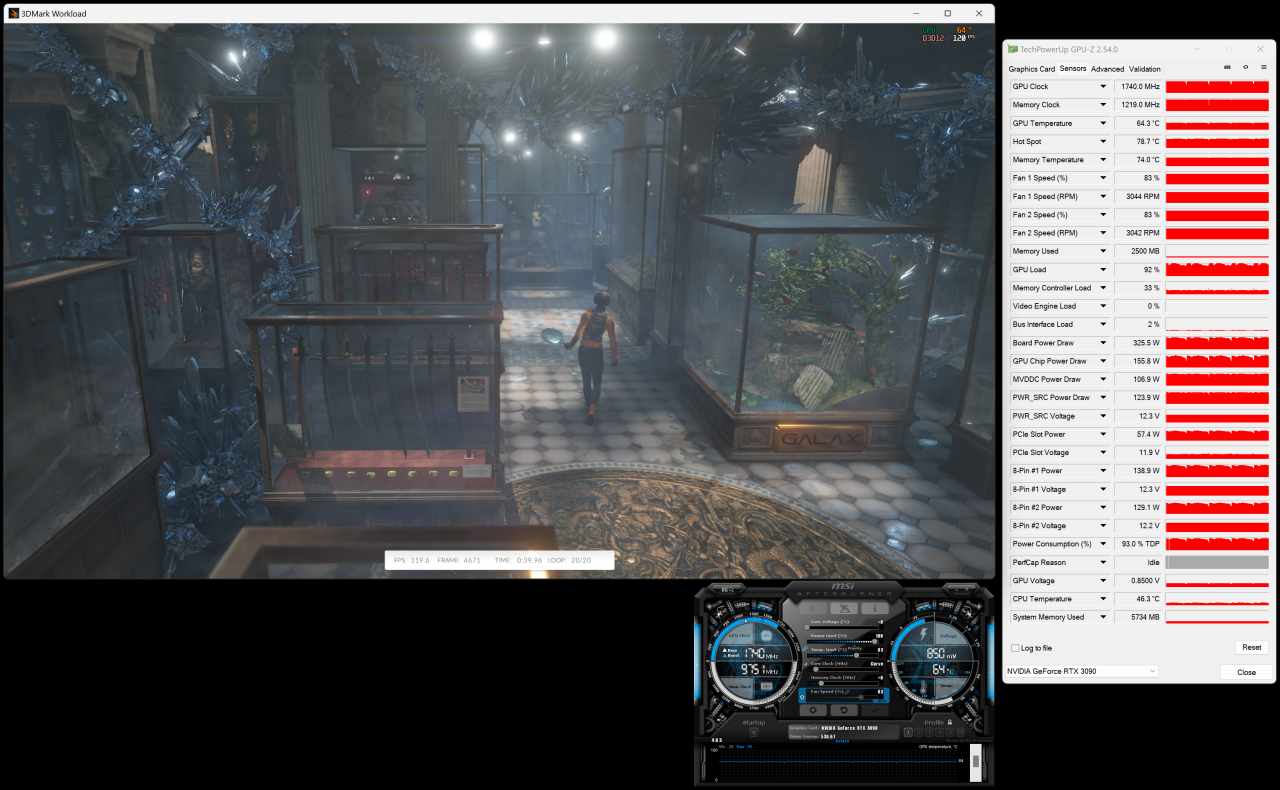The height and width of the screenshot is (790, 1280).
Task: Open the GPU-Z hamburger menu icon
Action: point(1263,68)
